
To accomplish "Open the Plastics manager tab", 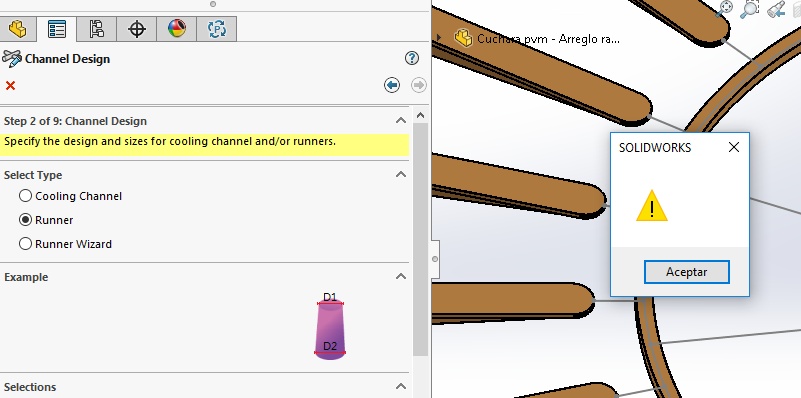I will click(x=217, y=29).
